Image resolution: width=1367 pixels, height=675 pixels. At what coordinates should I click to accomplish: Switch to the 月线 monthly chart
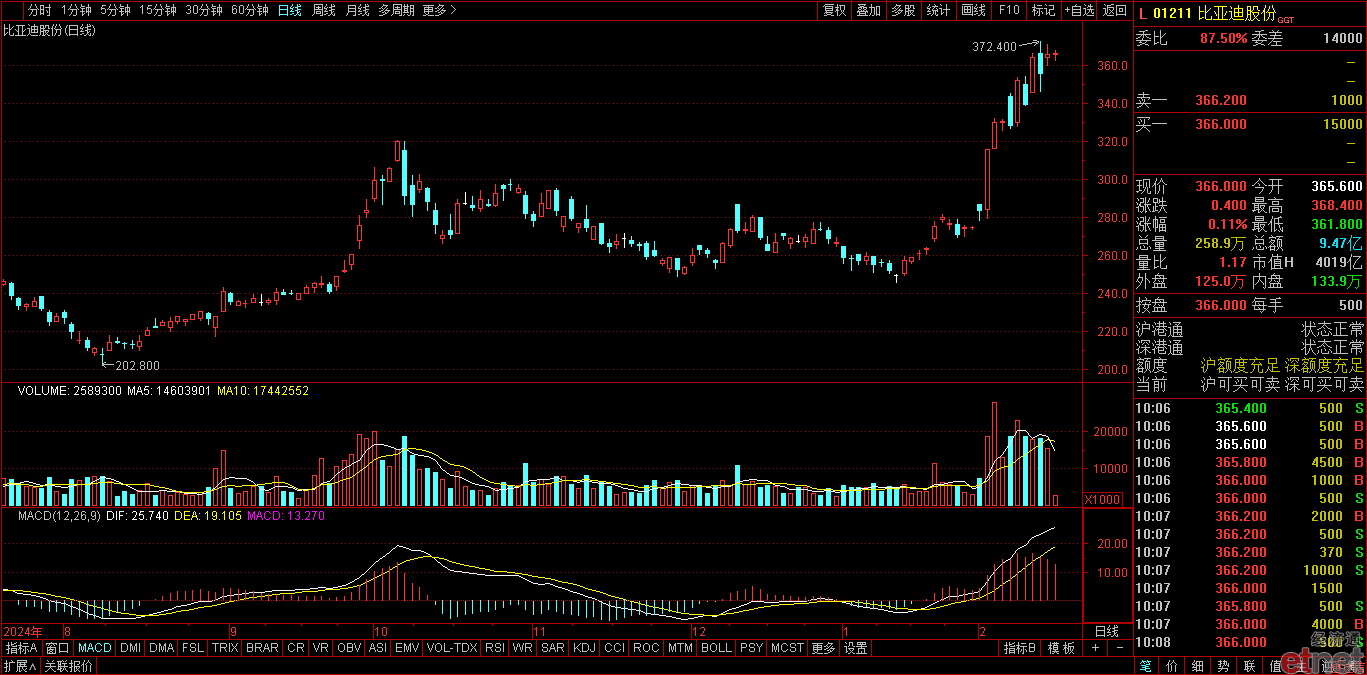(357, 10)
